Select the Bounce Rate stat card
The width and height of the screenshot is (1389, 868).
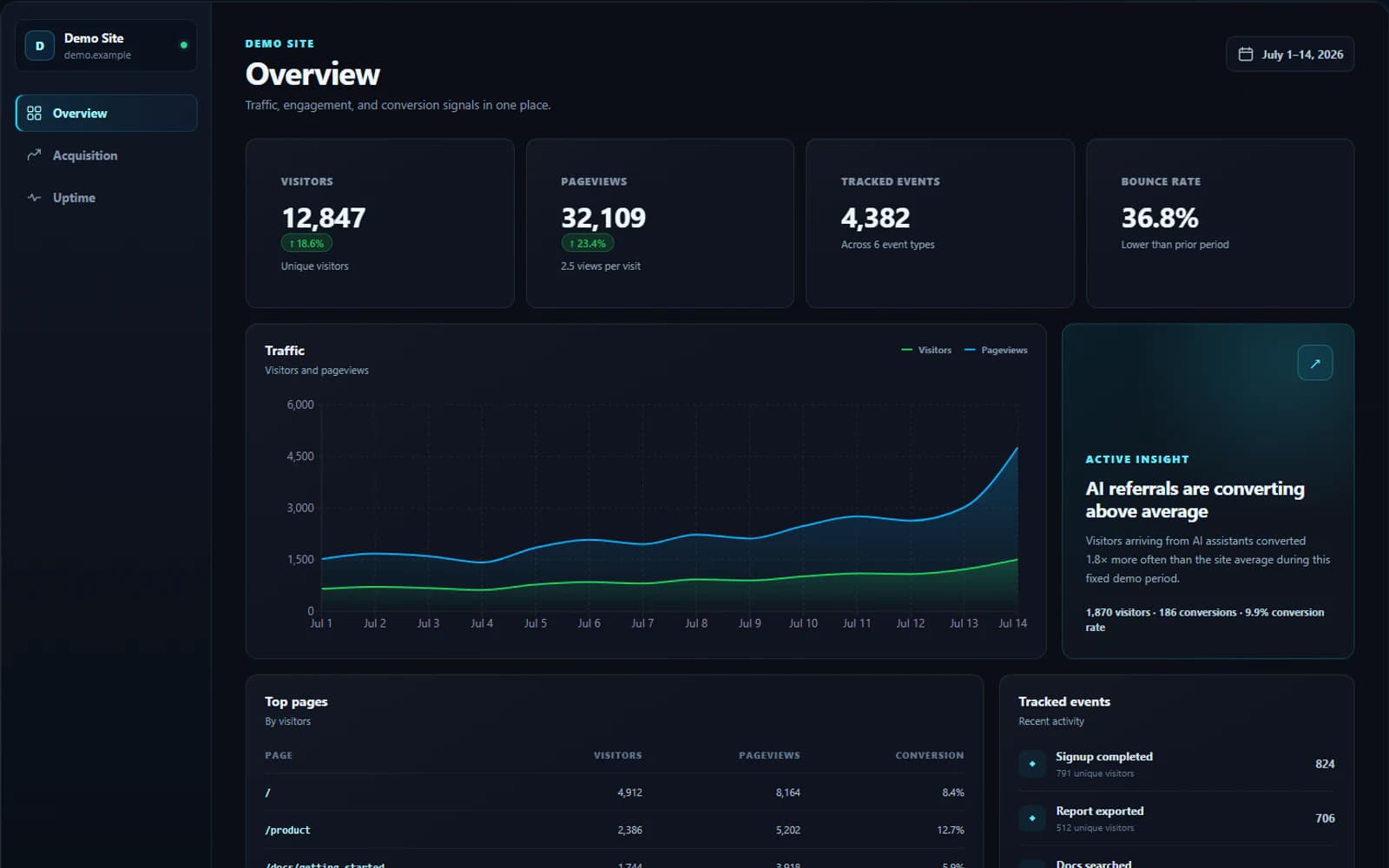click(x=1220, y=223)
